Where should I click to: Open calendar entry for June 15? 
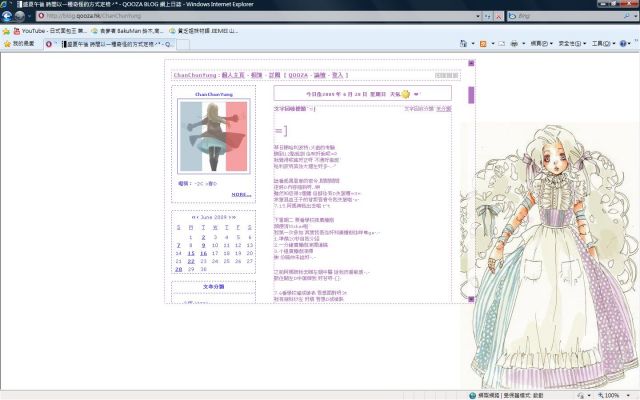pos(191,253)
